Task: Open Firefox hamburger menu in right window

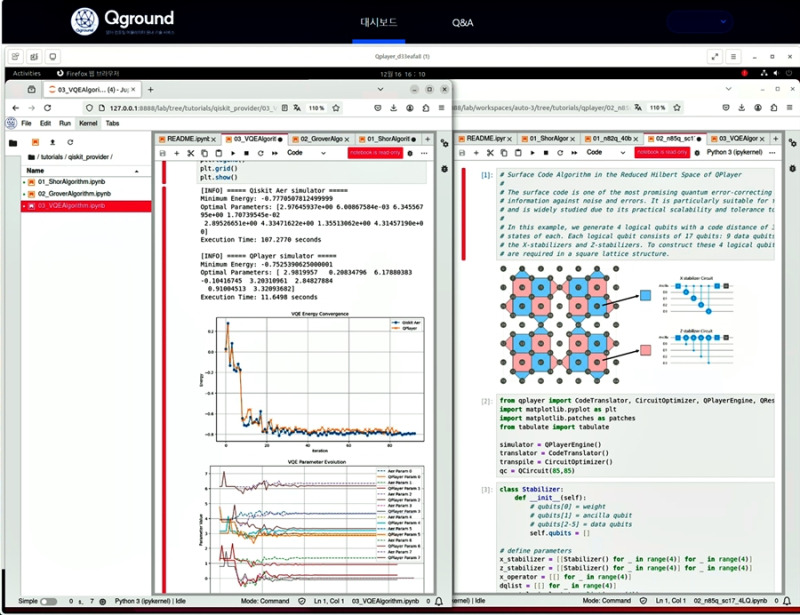Action: pyautogui.click(x=789, y=108)
